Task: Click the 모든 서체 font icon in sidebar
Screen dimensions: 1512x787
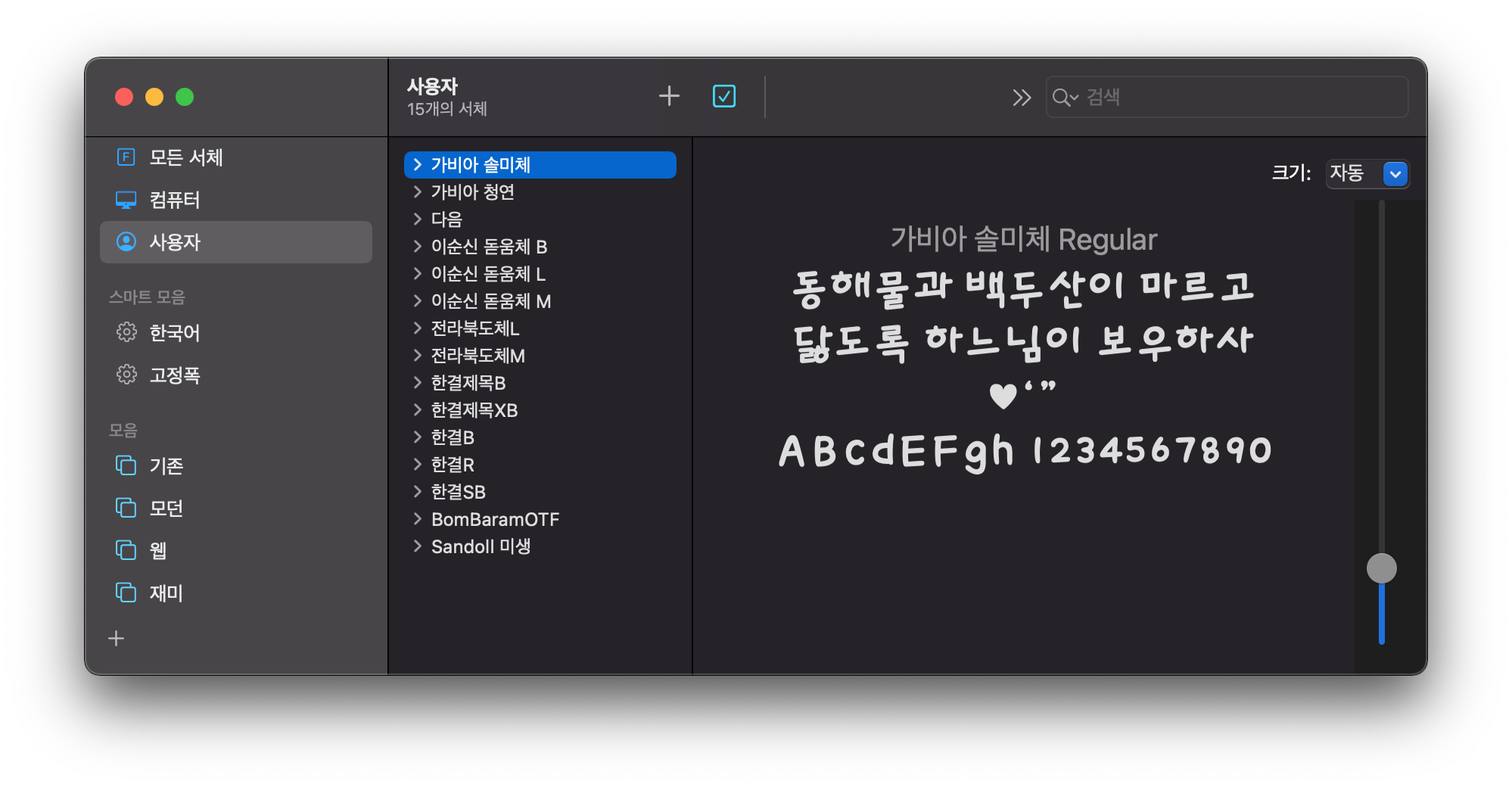Action: (x=126, y=157)
